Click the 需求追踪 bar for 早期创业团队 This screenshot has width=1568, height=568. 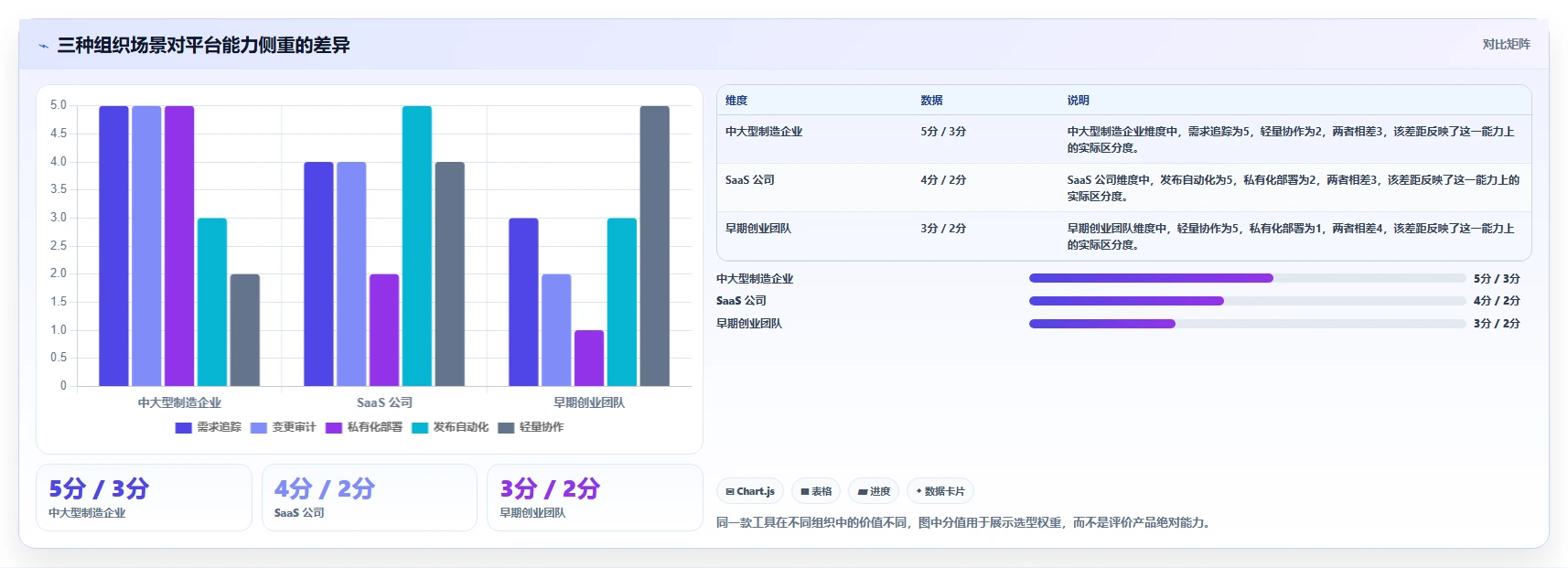pos(523,302)
